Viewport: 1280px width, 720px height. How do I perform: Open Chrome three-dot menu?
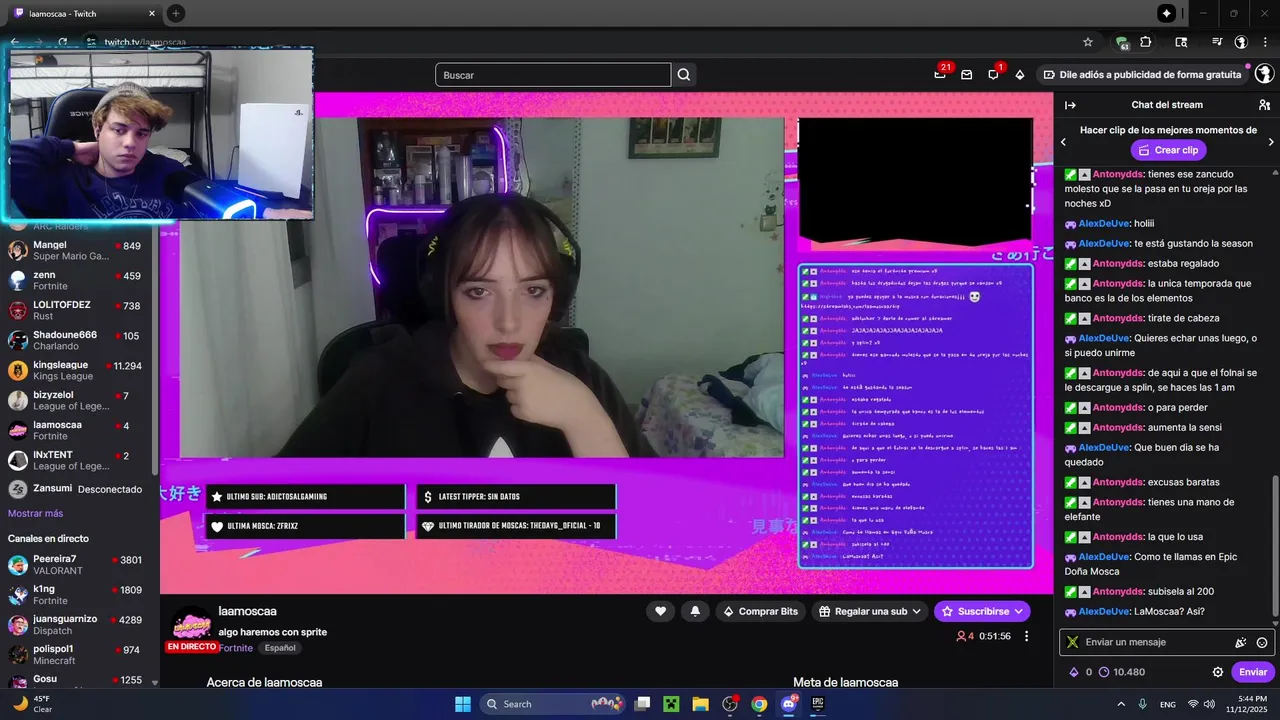[1265, 42]
